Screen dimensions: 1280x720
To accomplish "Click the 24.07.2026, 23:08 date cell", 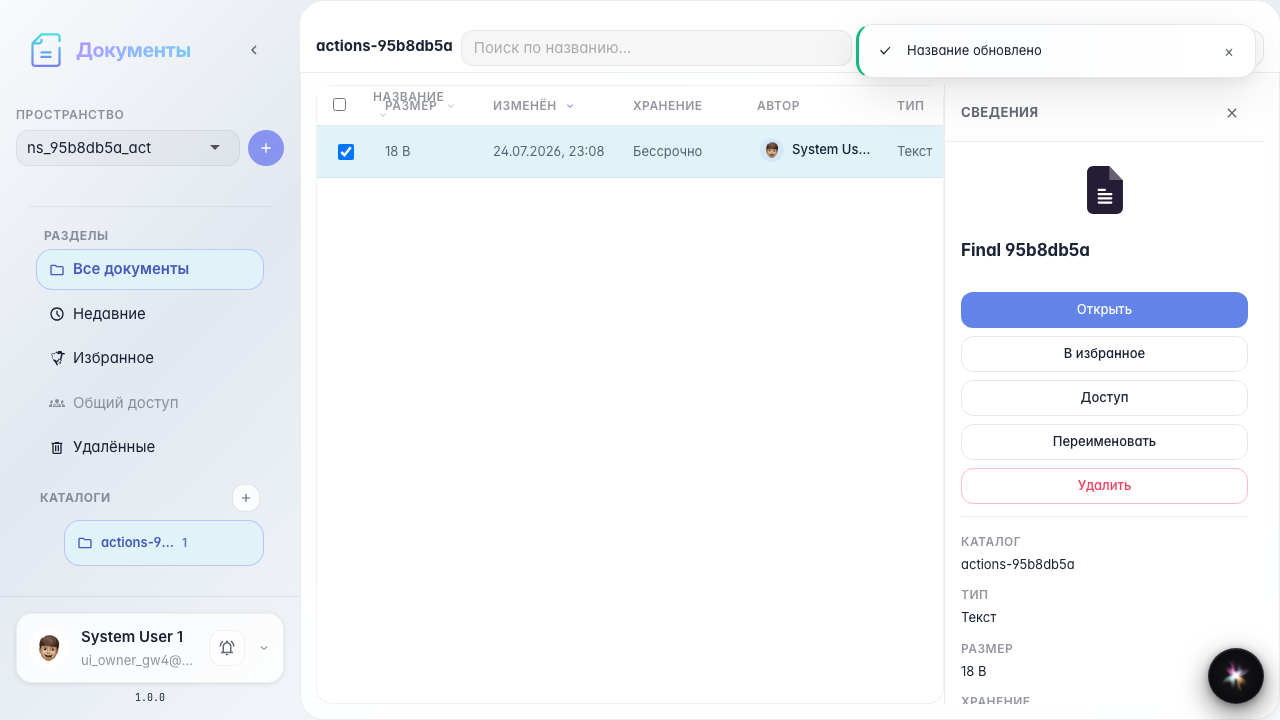I will point(548,151).
